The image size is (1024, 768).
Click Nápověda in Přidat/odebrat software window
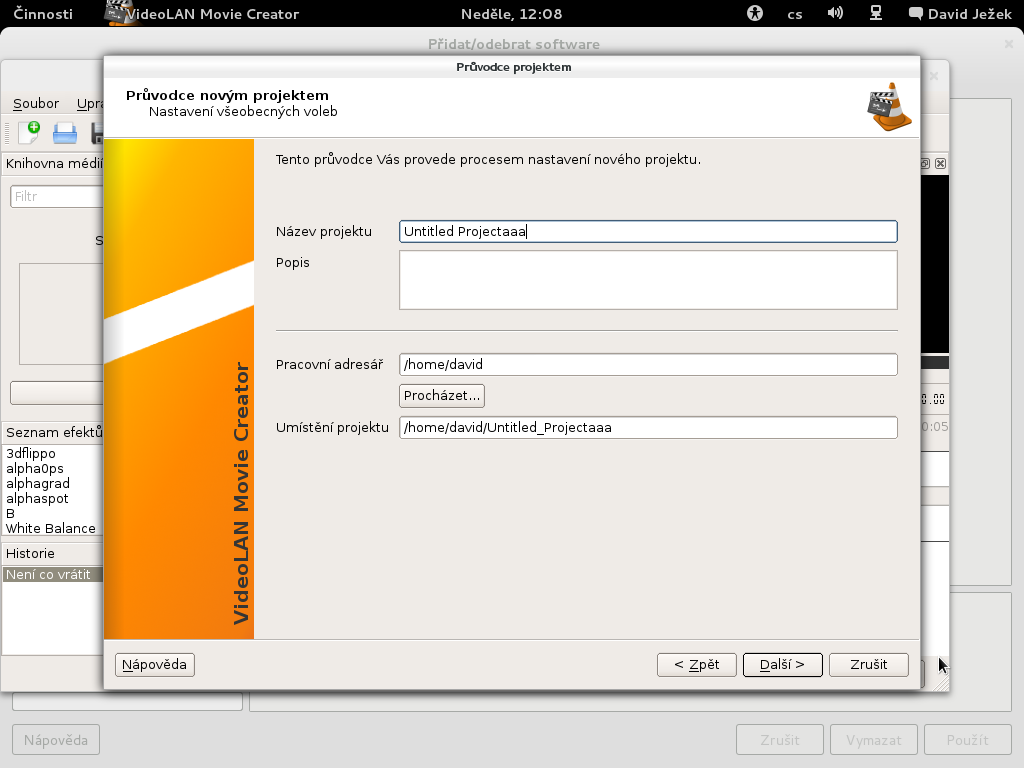click(x=56, y=740)
